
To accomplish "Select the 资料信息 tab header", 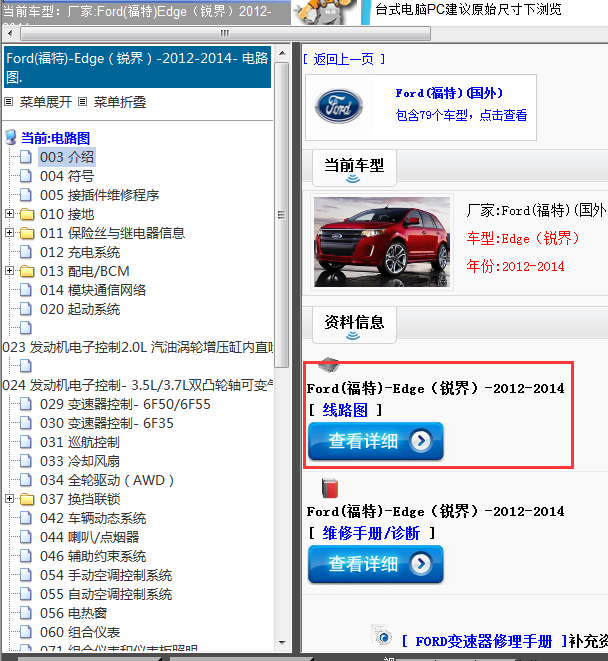I will tap(354, 325).
